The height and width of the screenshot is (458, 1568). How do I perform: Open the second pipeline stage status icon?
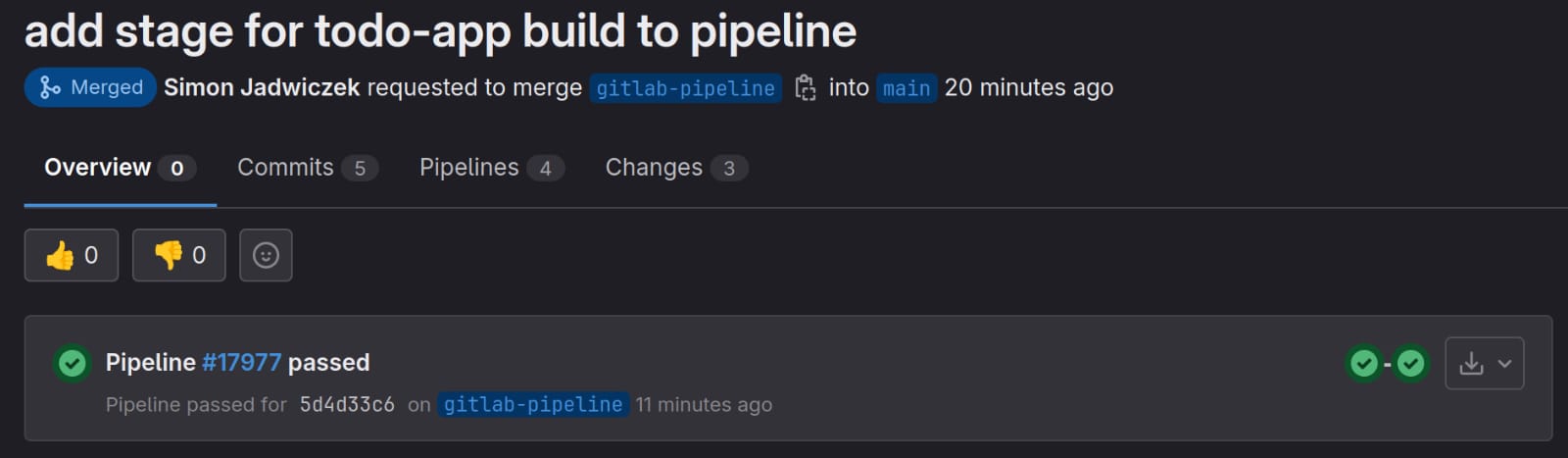coord(1410,364)
